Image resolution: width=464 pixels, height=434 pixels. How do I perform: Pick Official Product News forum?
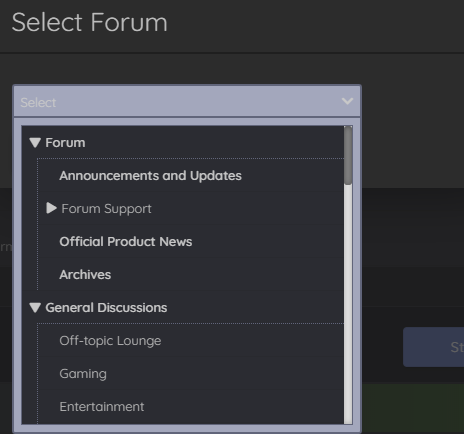(x=126, y=242)
